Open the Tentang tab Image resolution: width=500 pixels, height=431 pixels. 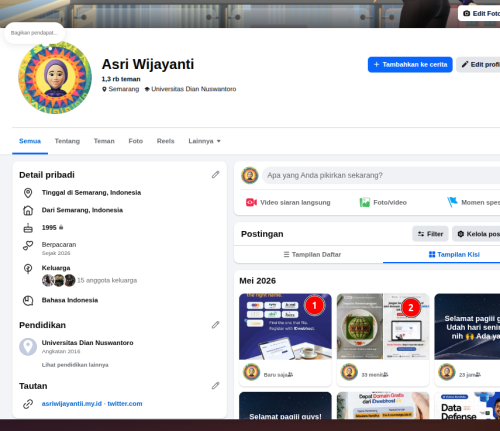67,141
